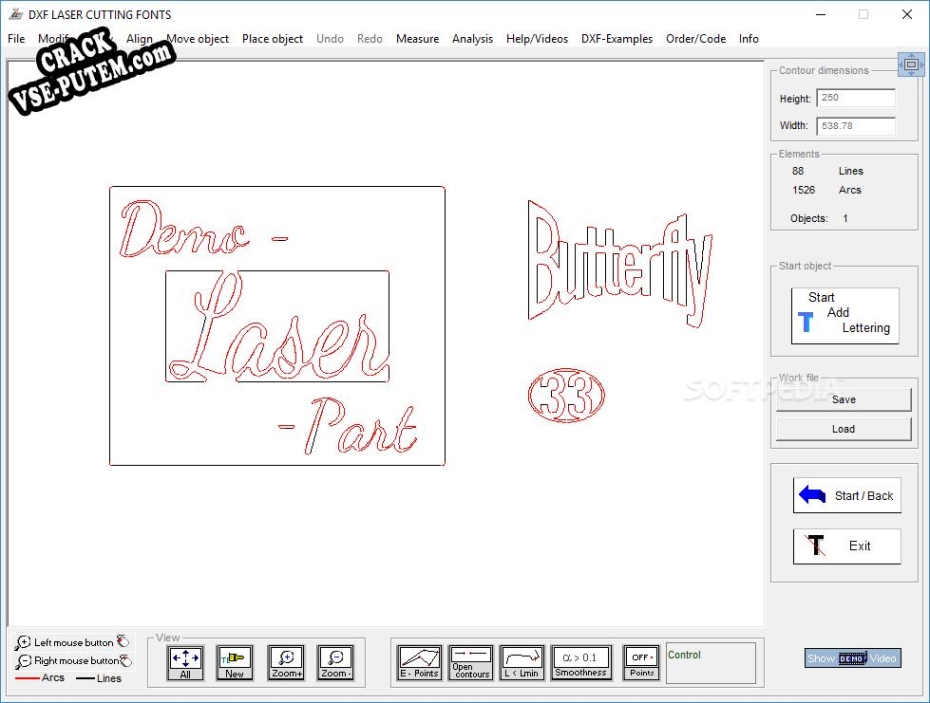
Task: Check contours with the Open contours icon
Action: (x=470, y=661)
